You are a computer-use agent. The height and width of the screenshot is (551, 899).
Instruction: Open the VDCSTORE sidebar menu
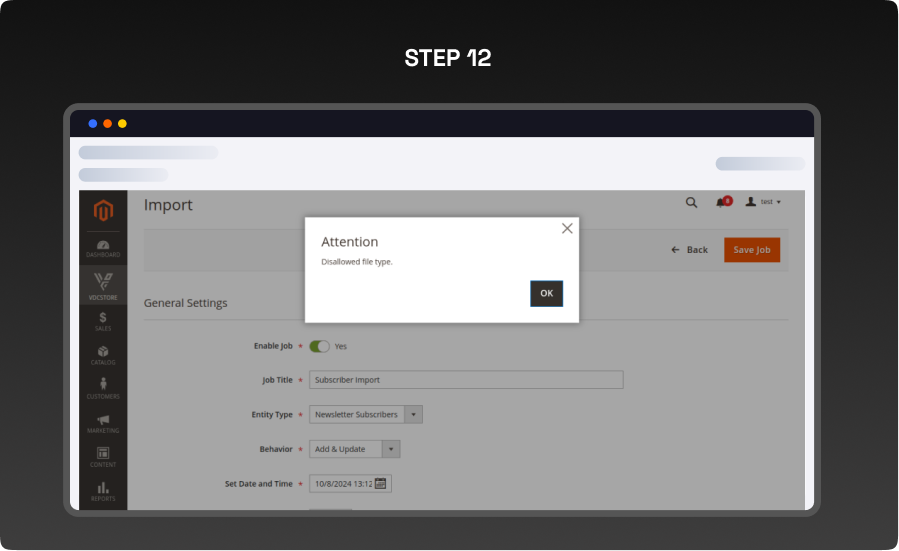point(103,285)
